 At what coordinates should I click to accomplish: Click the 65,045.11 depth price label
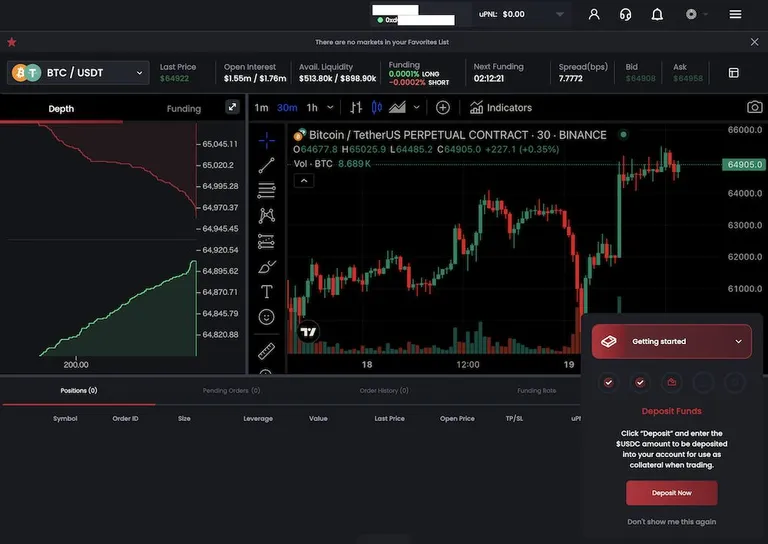point(220,144)
